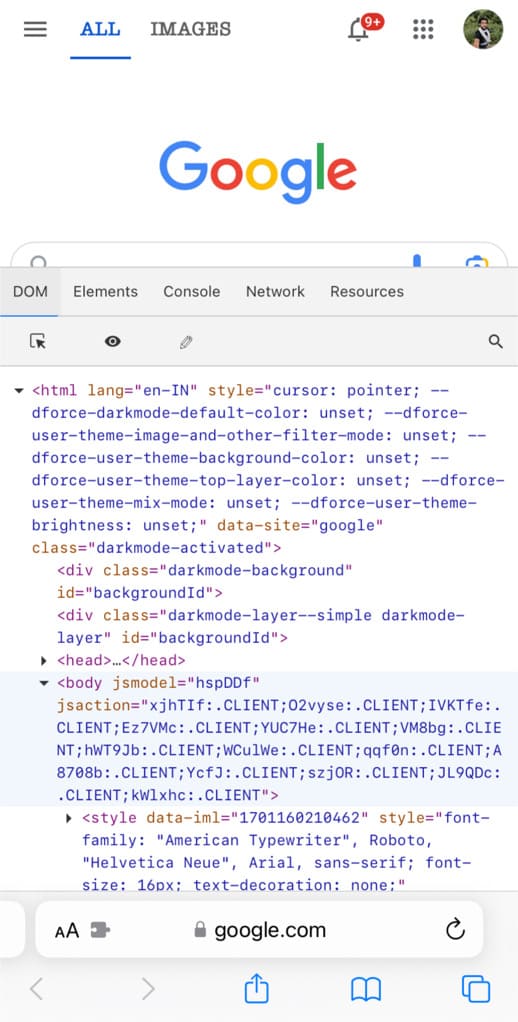The width and height of the screenshot is (518, 1022).
Task: Open the Safari AA reader menu
Action: [66, 929]
